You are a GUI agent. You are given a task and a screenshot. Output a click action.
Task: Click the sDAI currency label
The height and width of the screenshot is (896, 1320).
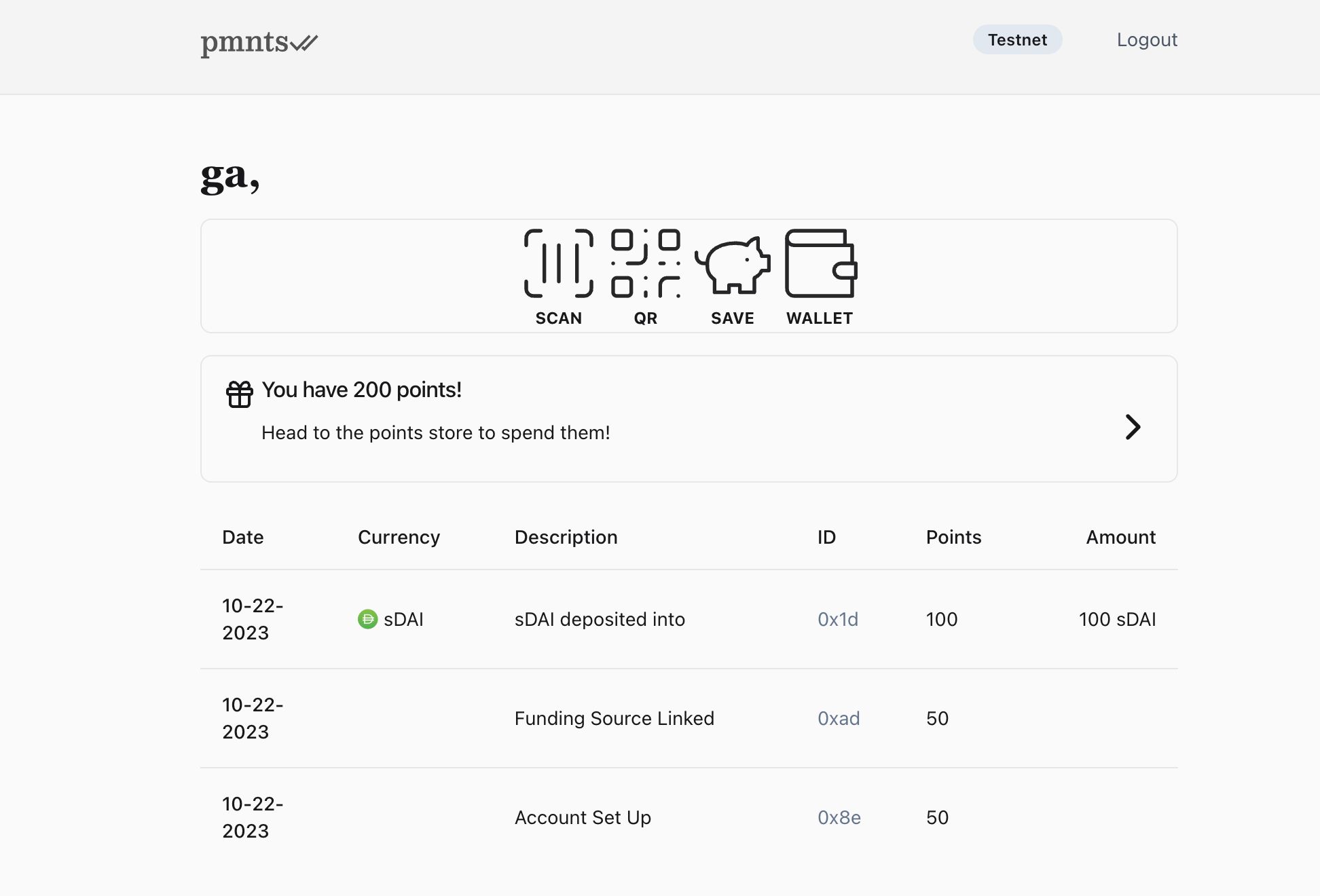[x=403, y=619]
